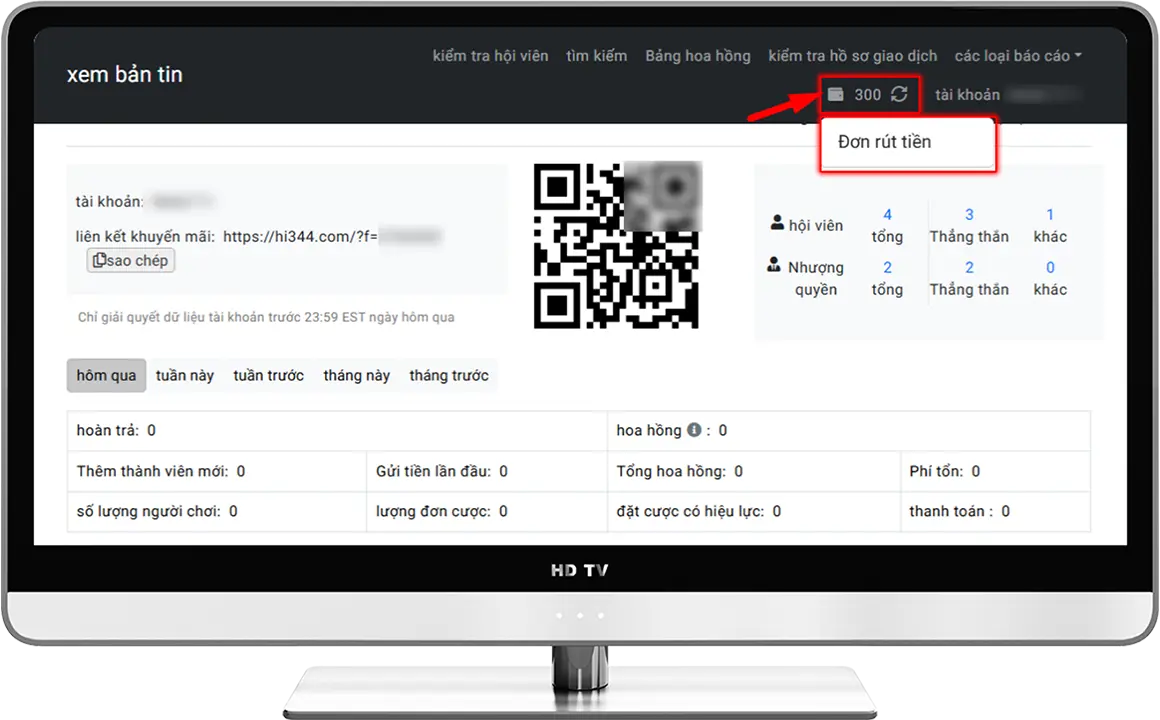1160x720 pixels.
Task: Switch to the tháng trước tab
Action: (x=449, y=375)
